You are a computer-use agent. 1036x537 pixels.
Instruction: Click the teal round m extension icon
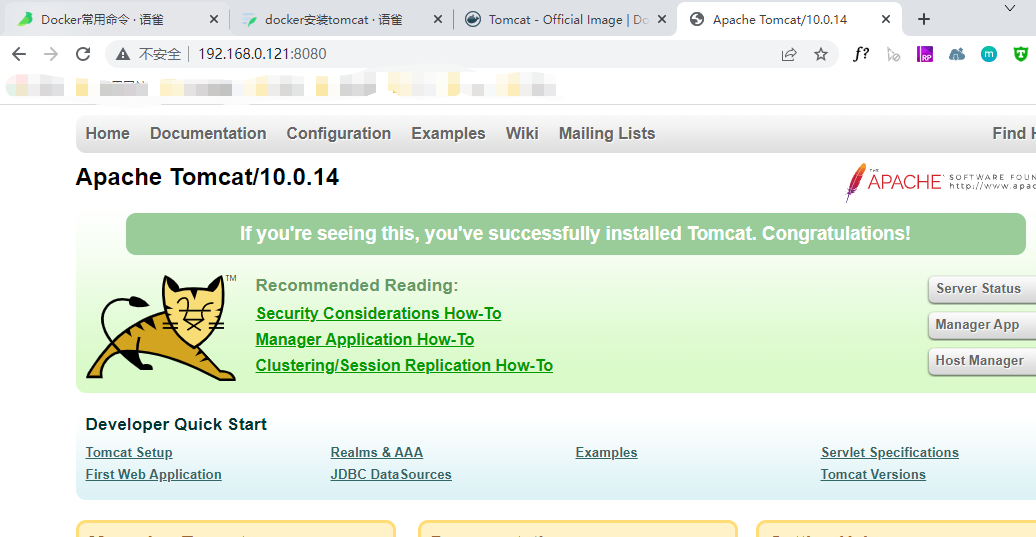click(x=989, y=54)
